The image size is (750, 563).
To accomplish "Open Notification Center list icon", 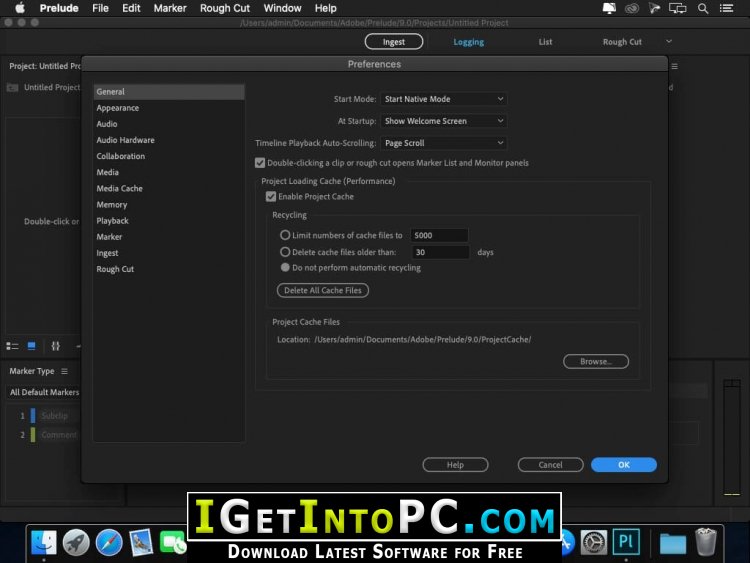I will 727,8.
